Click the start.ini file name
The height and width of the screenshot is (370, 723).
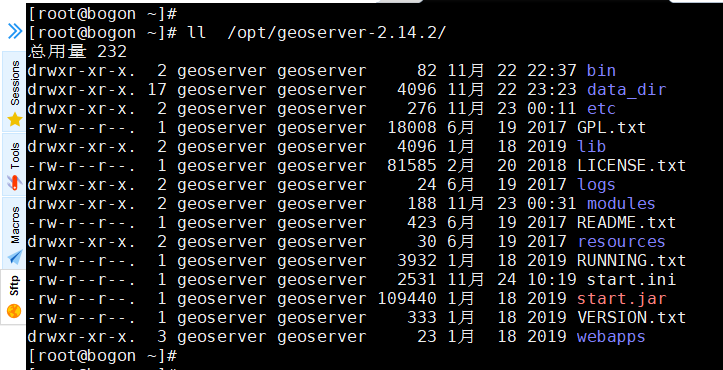click(631, 280)
